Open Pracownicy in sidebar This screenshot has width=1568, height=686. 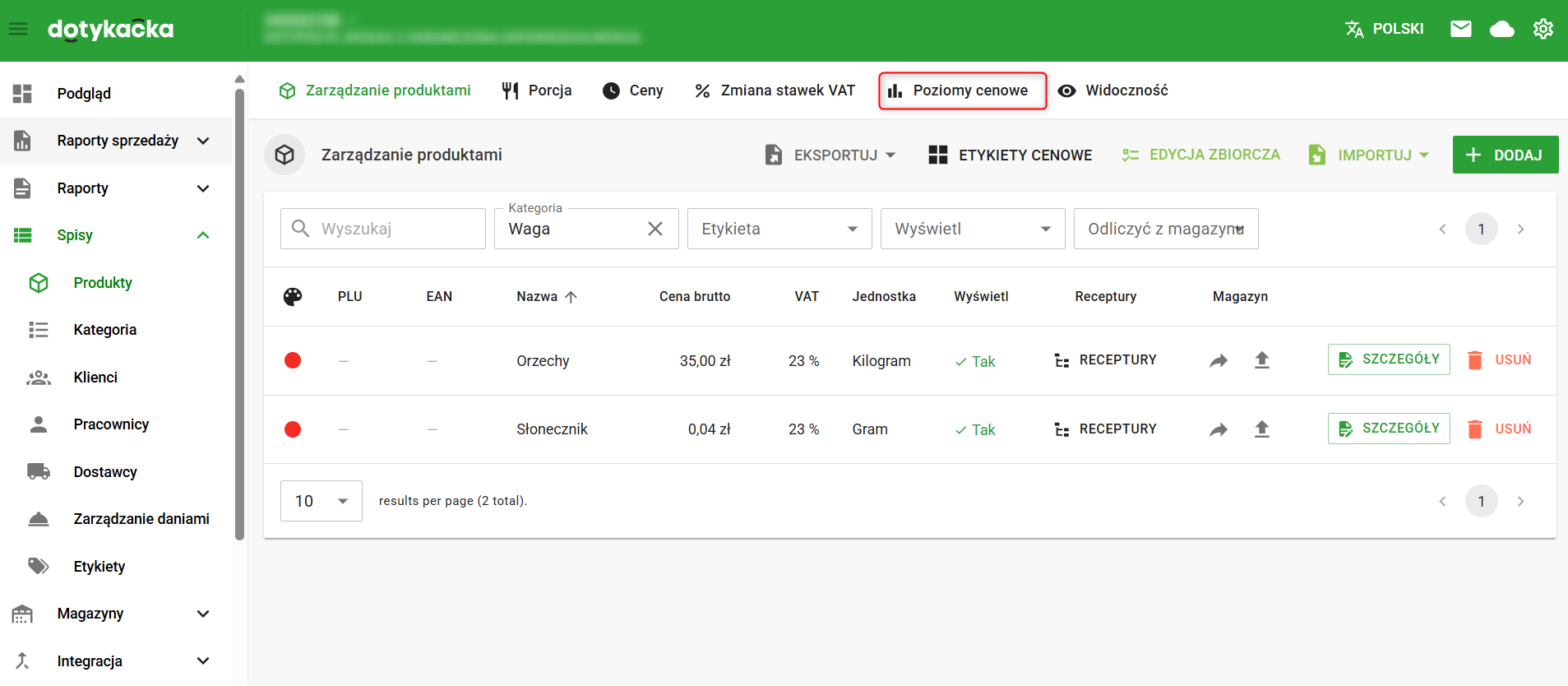pyautogui.click(x=116, y=424)
